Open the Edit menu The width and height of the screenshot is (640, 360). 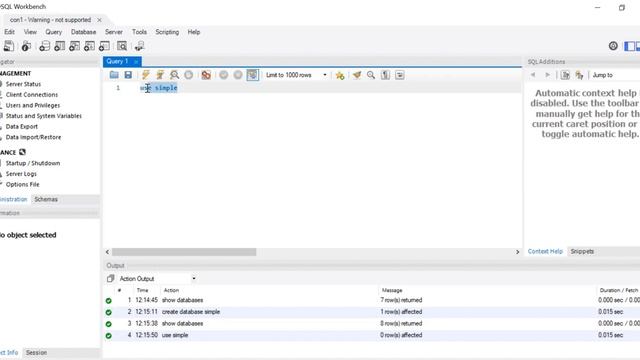coord(9,32)
